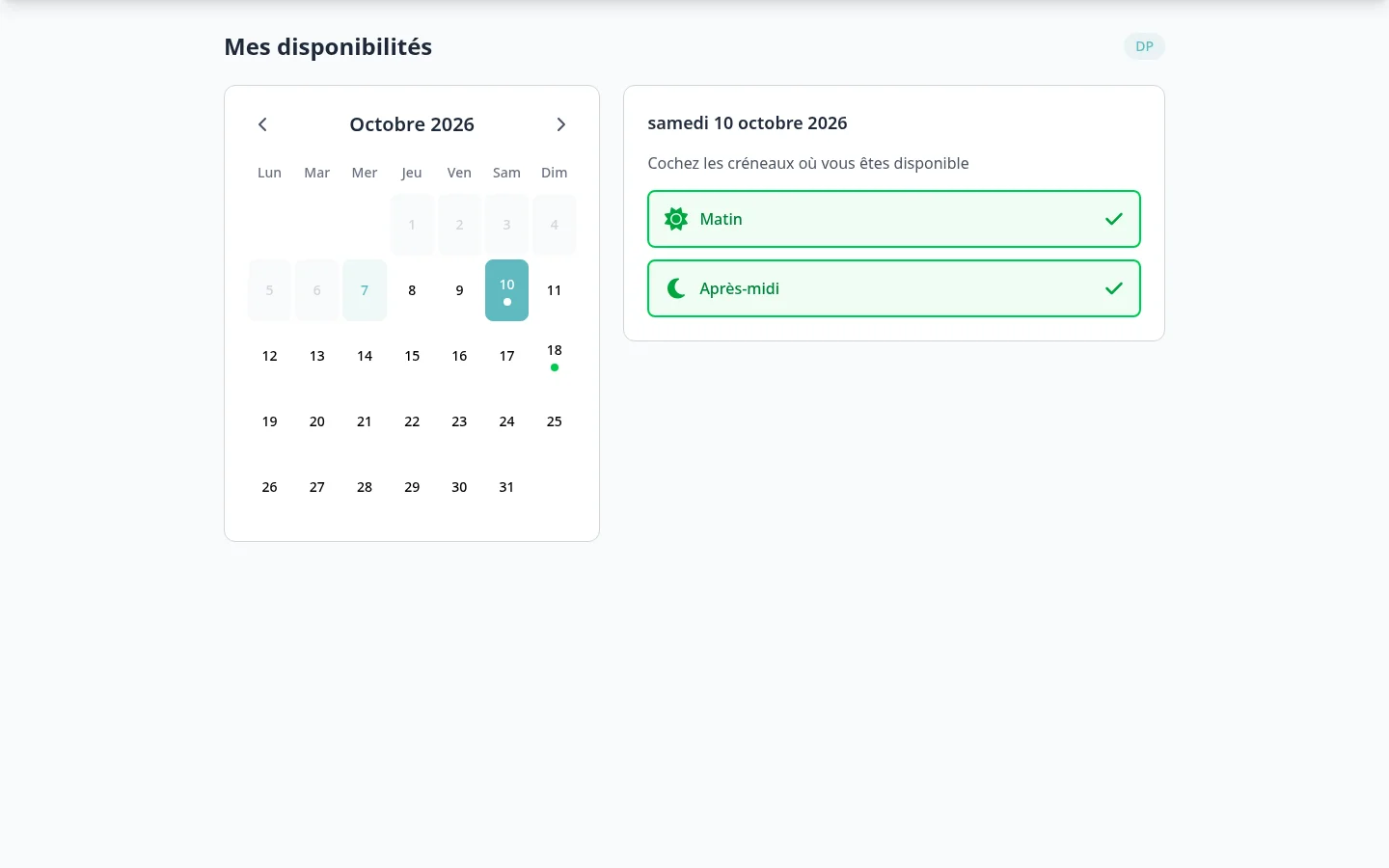Choose October 9 on the calendar
Image resolution: width=1389 pixels, height=868 pixels.
click(459, 290)
